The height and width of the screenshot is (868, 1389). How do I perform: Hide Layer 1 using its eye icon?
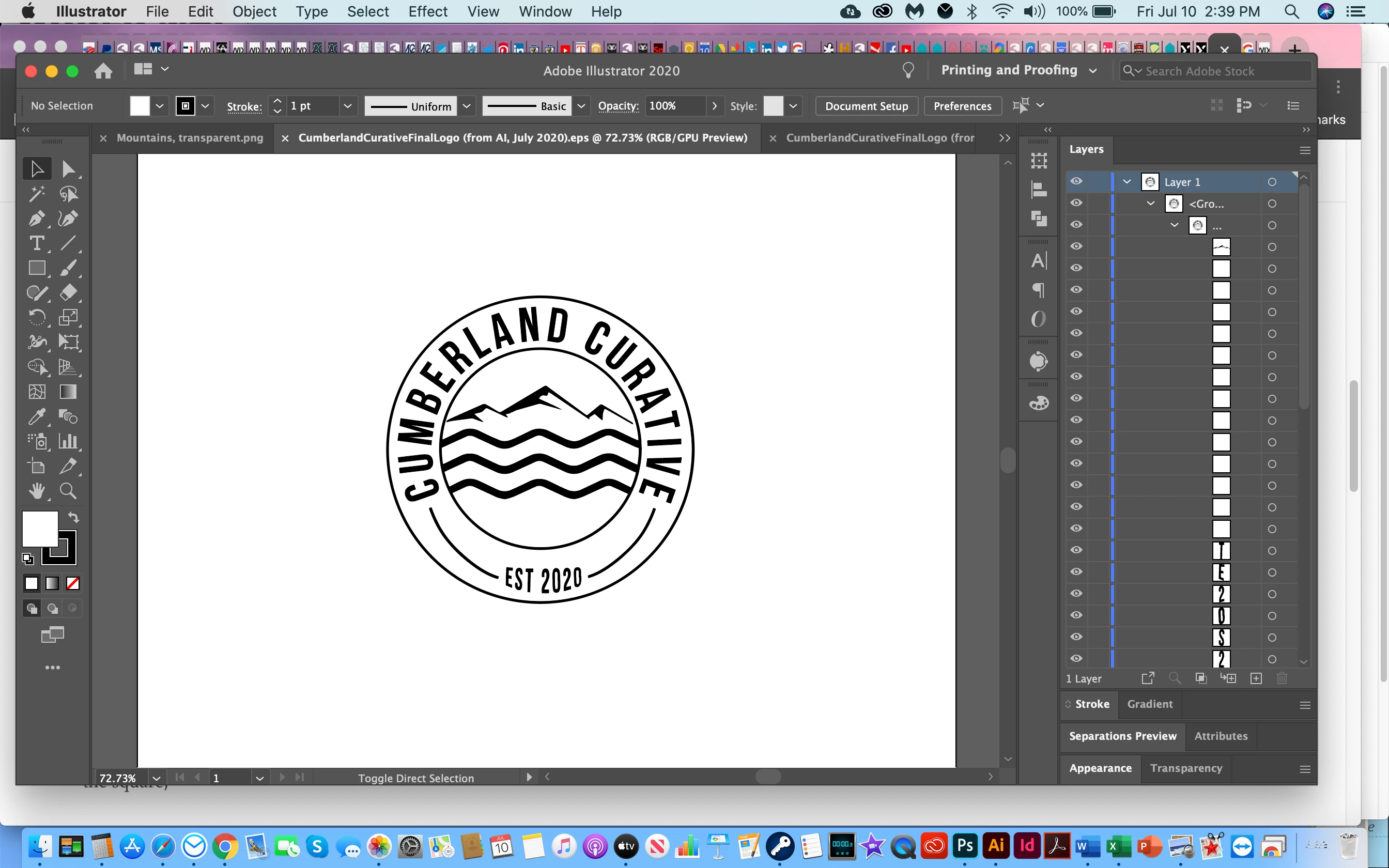(1076, 181)
